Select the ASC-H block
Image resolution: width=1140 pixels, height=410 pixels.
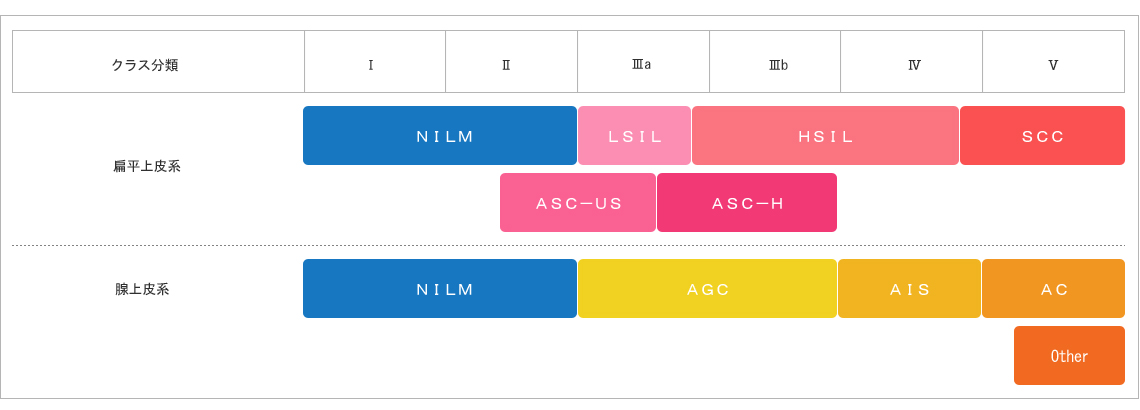[x=747, y=203]
